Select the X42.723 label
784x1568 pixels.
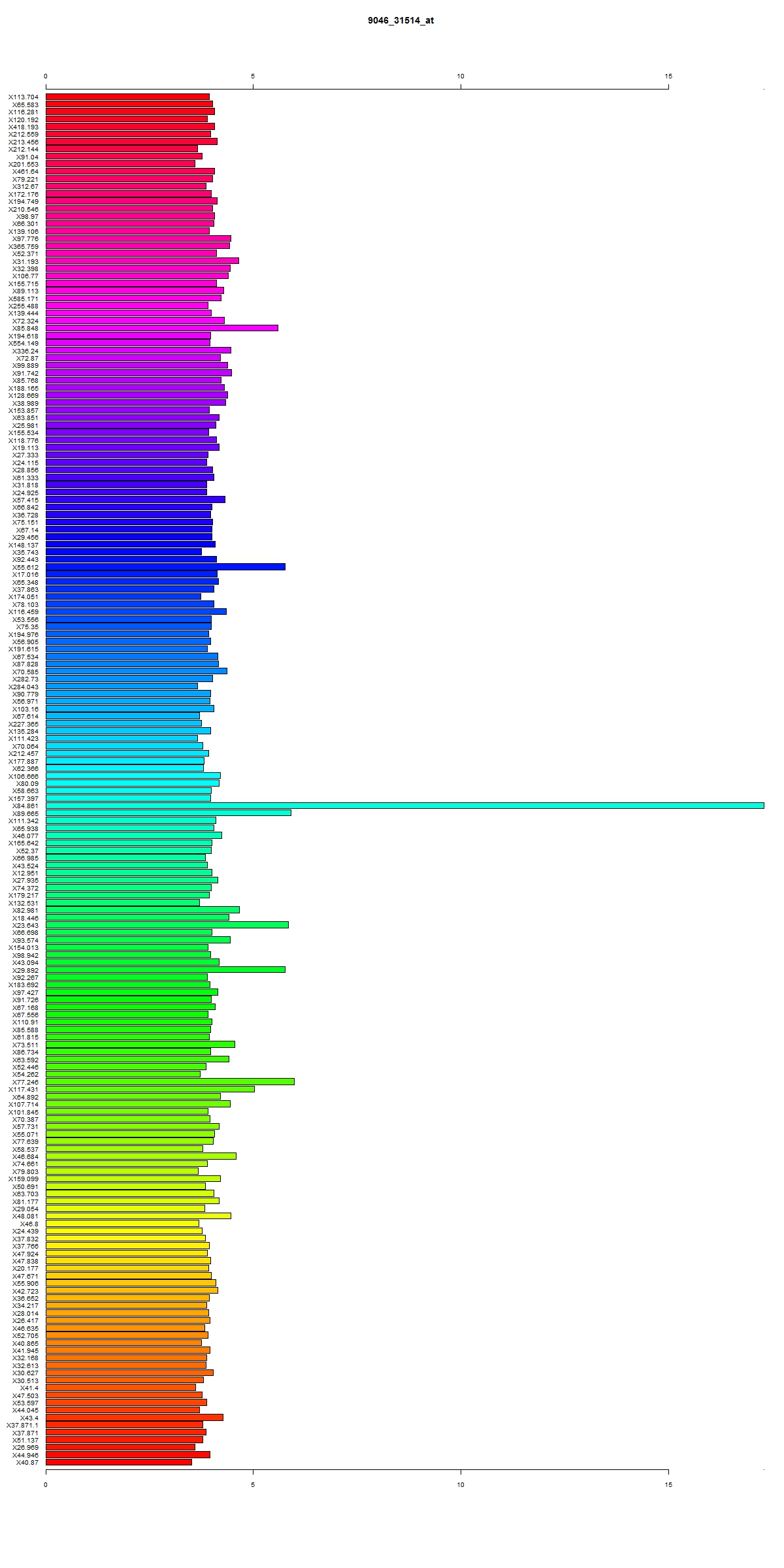(x=25, y=1290)
